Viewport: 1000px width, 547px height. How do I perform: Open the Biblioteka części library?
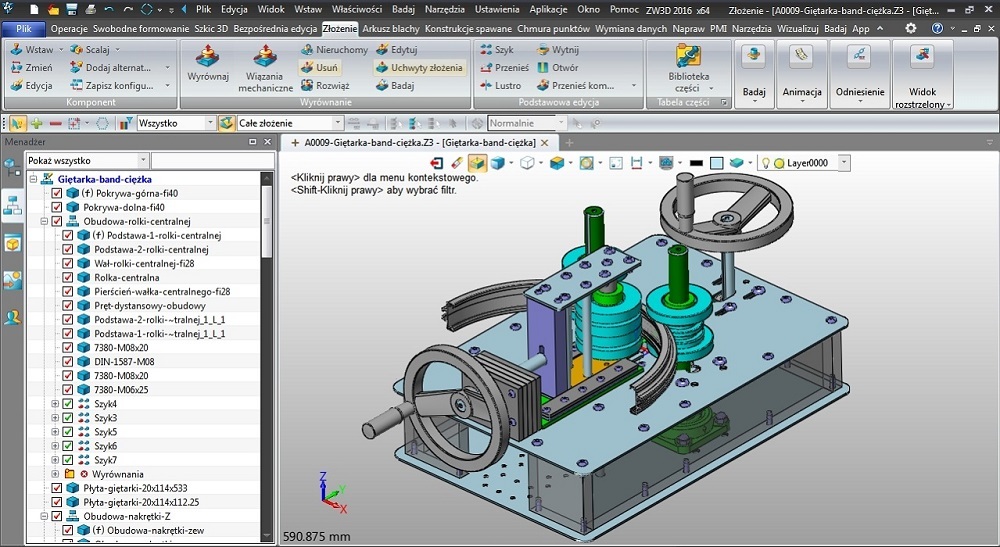(x=689, y=56)
